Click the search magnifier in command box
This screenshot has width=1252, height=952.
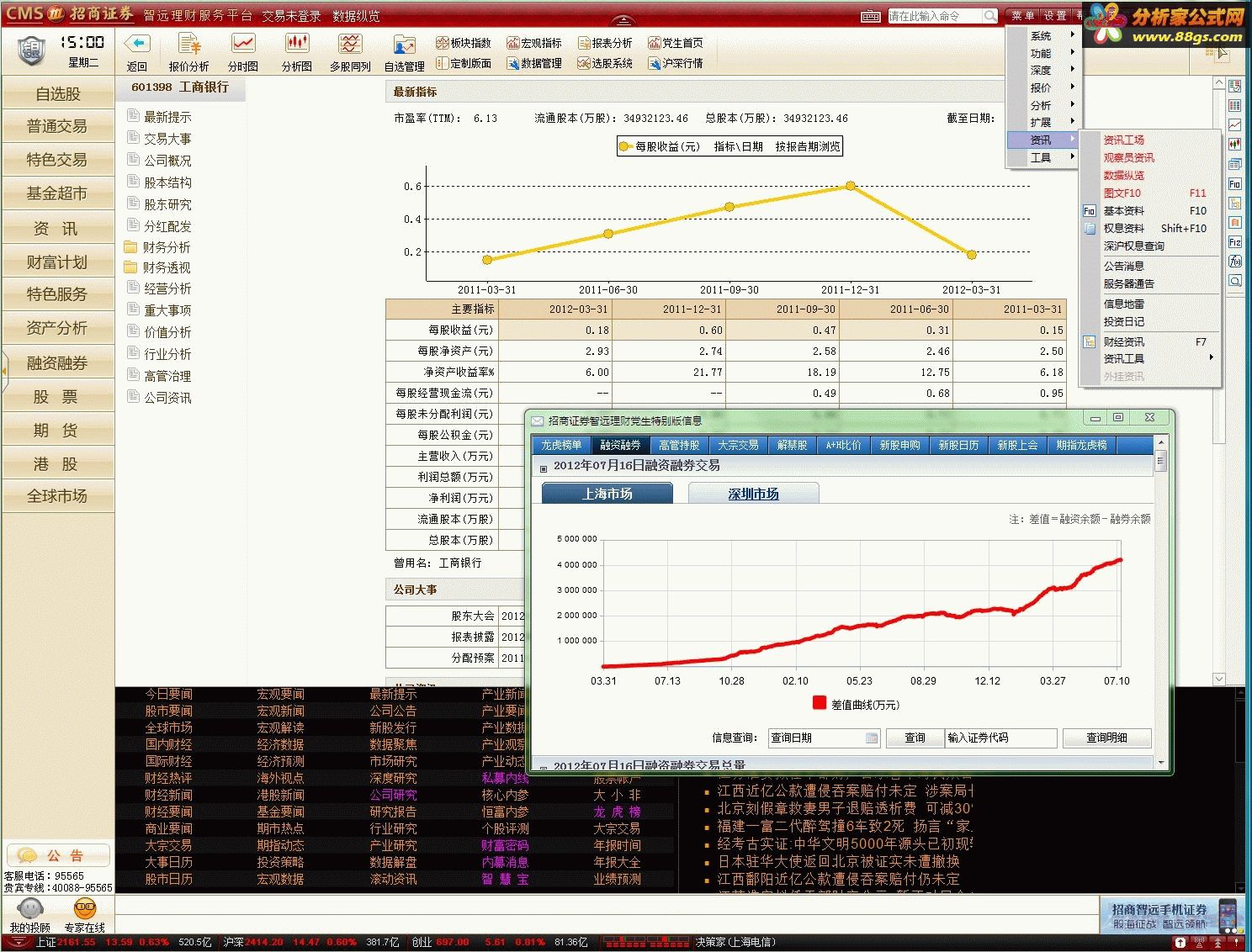pos(989,16)
